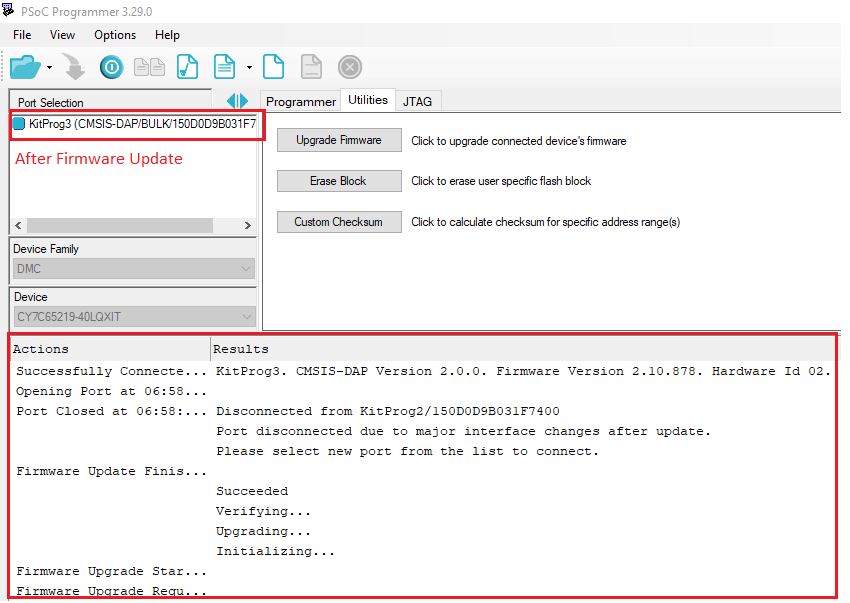Open the dropdown arrow beside the lined-document icon
Viewport: 850px width, 603px height.
click(249, 68)
